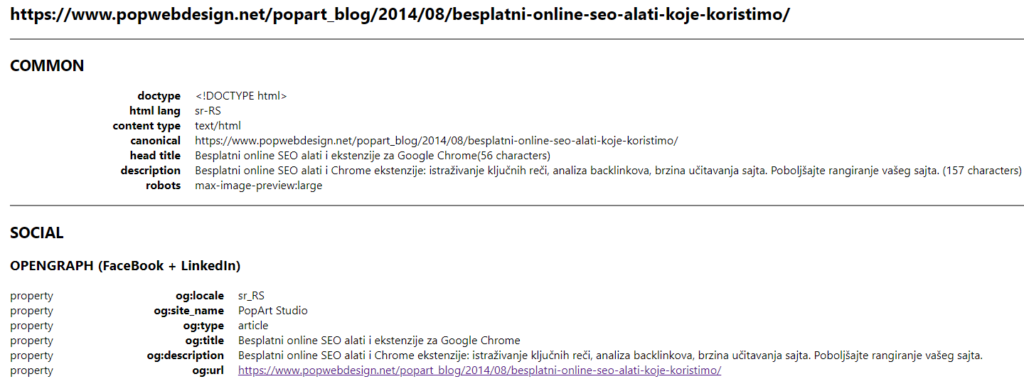
Task: Click the page URL heading at top
Action: [400, 15]
